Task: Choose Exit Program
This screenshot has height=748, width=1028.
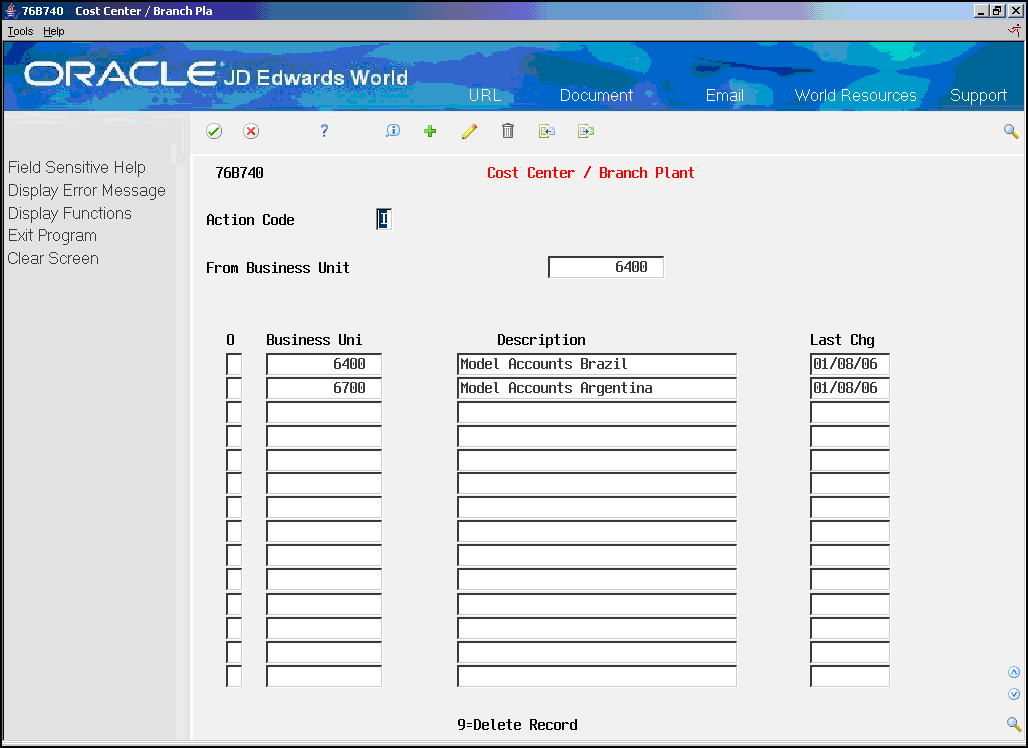Action: click(52, 235)
